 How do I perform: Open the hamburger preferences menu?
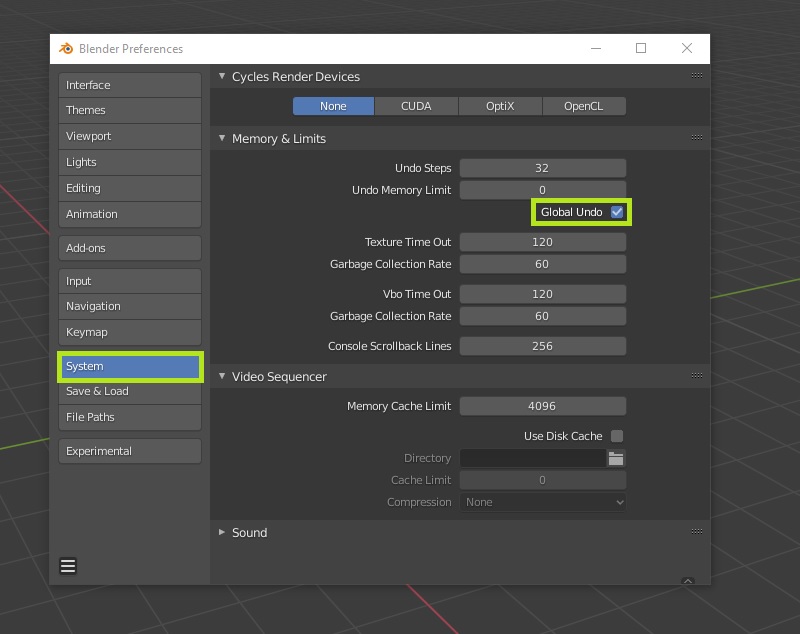click(68, 566)
